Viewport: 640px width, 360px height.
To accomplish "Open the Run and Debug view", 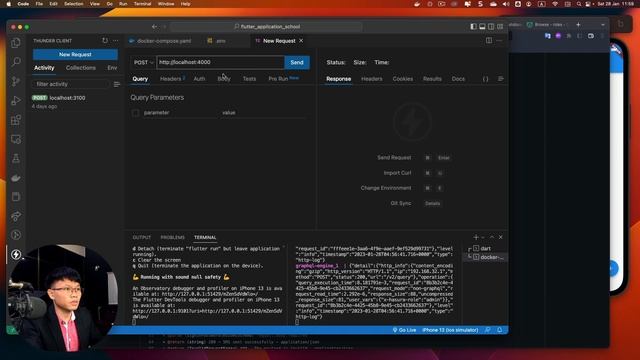I will pos(16,100).
